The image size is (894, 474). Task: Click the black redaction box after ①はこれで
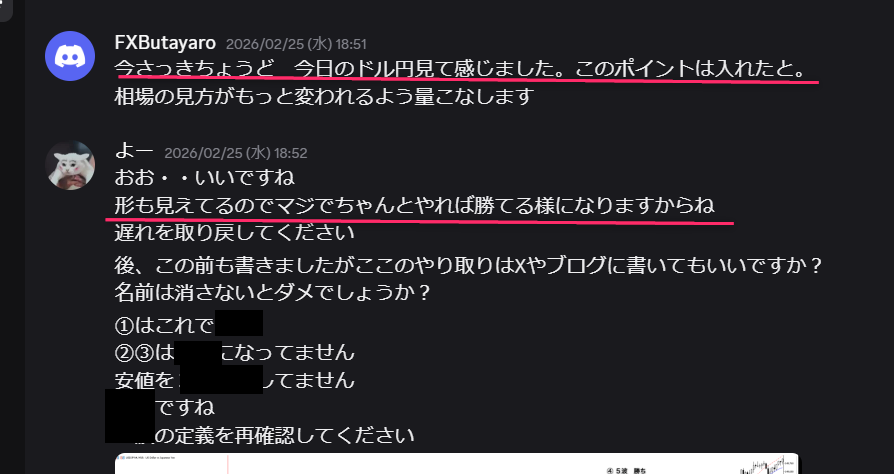click(239, 323)
